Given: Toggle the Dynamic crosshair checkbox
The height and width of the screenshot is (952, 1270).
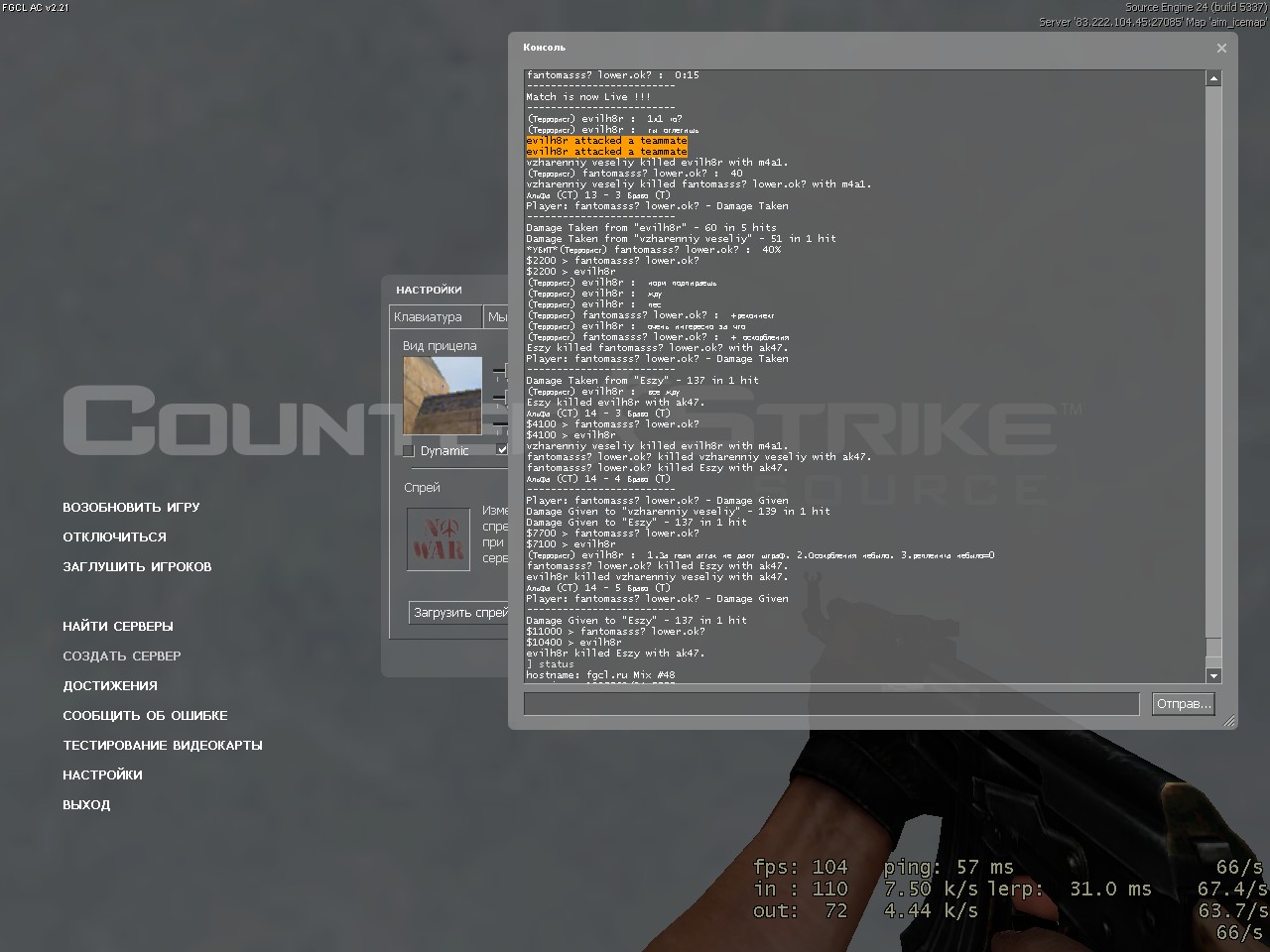Looking at the screenshot, I should pos(408,450).
